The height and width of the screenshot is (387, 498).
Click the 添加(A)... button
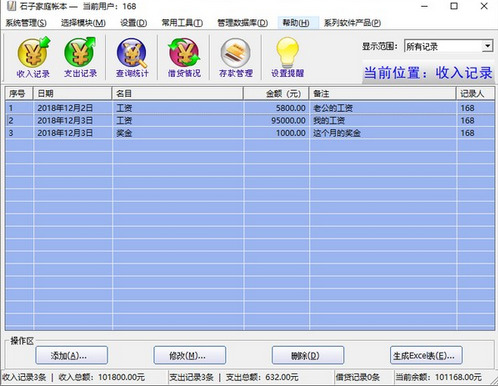(72, 355)
